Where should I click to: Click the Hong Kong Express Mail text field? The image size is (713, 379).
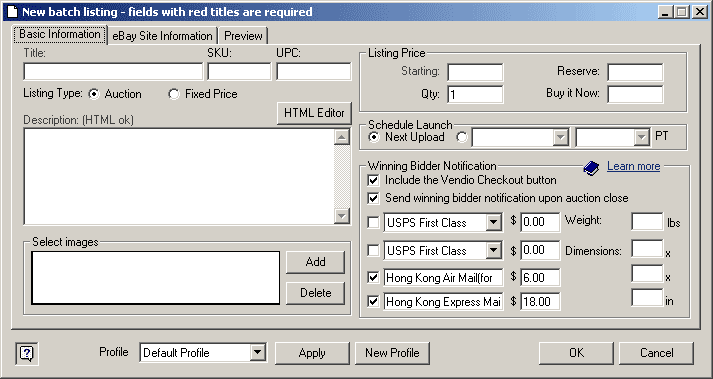point(443,302)
